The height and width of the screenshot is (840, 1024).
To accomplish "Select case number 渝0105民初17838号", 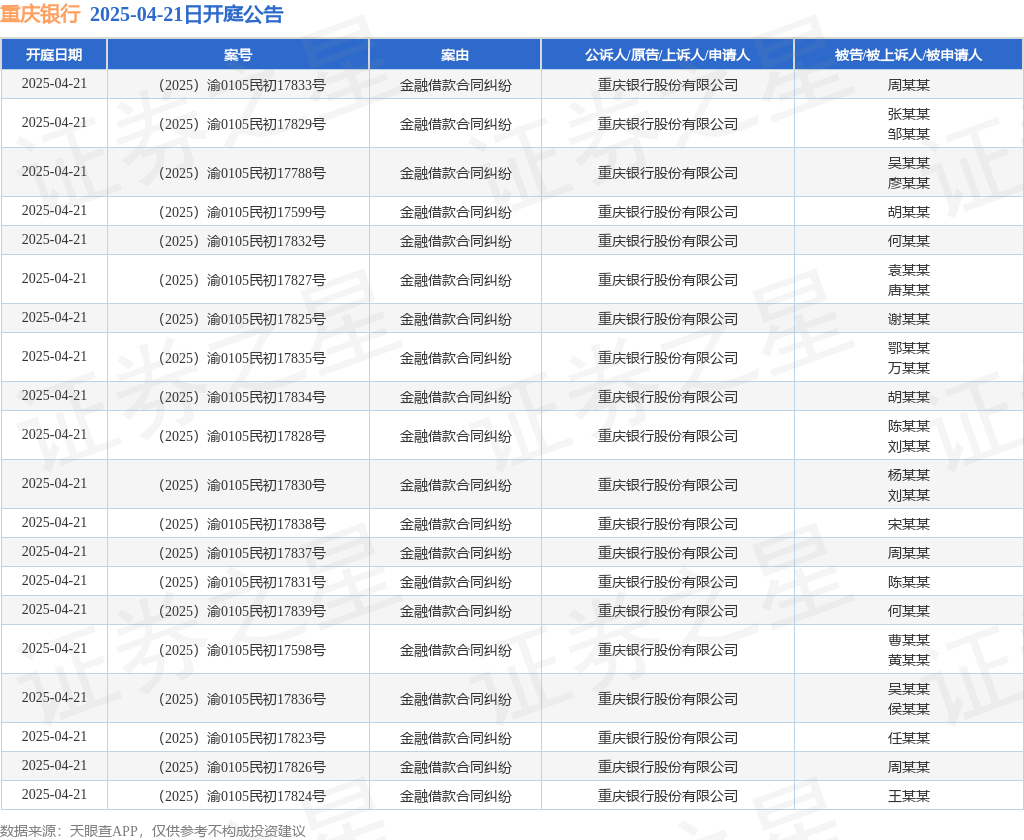I will (242, 524).
